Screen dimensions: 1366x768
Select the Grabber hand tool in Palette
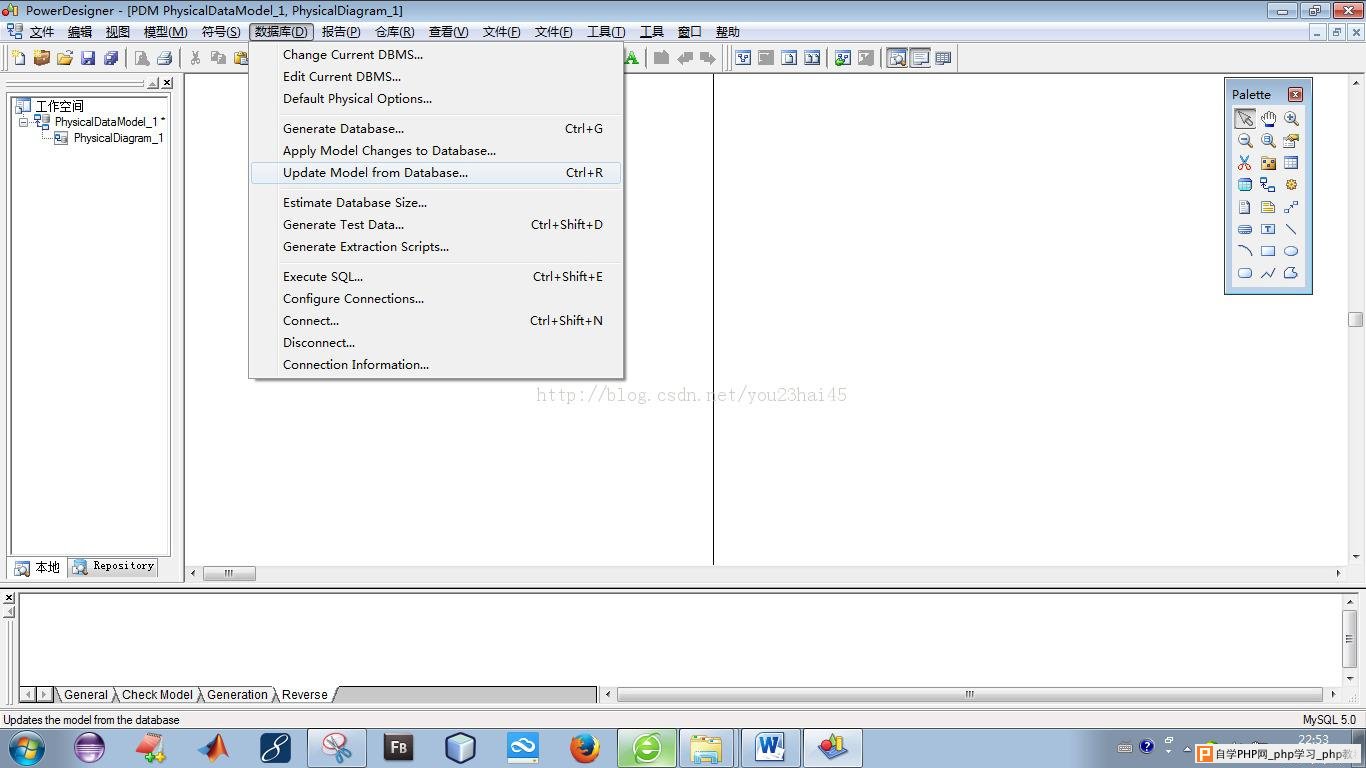coord(1268,118)
